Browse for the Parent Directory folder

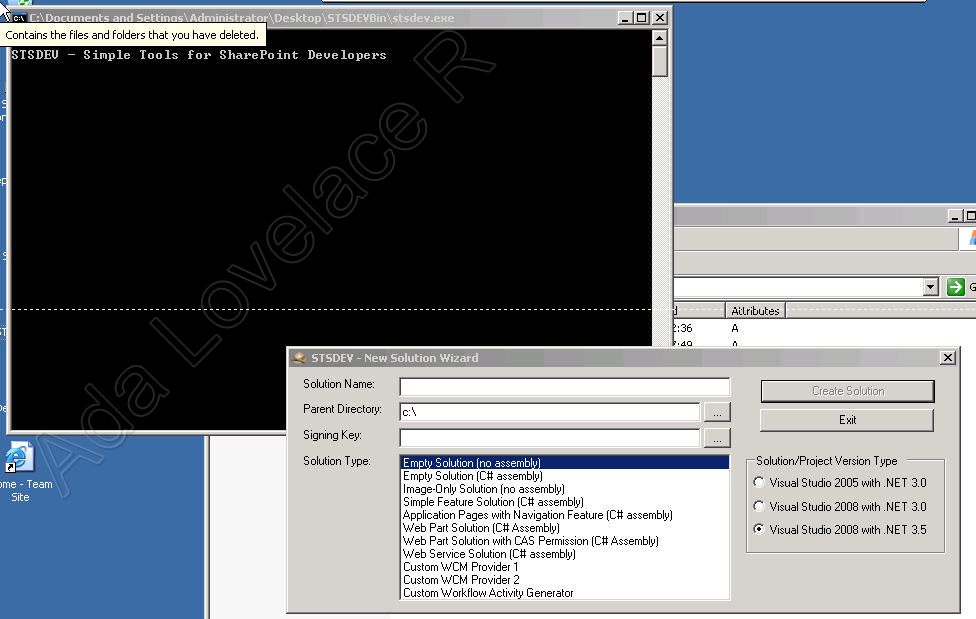[x=717, y=412]
